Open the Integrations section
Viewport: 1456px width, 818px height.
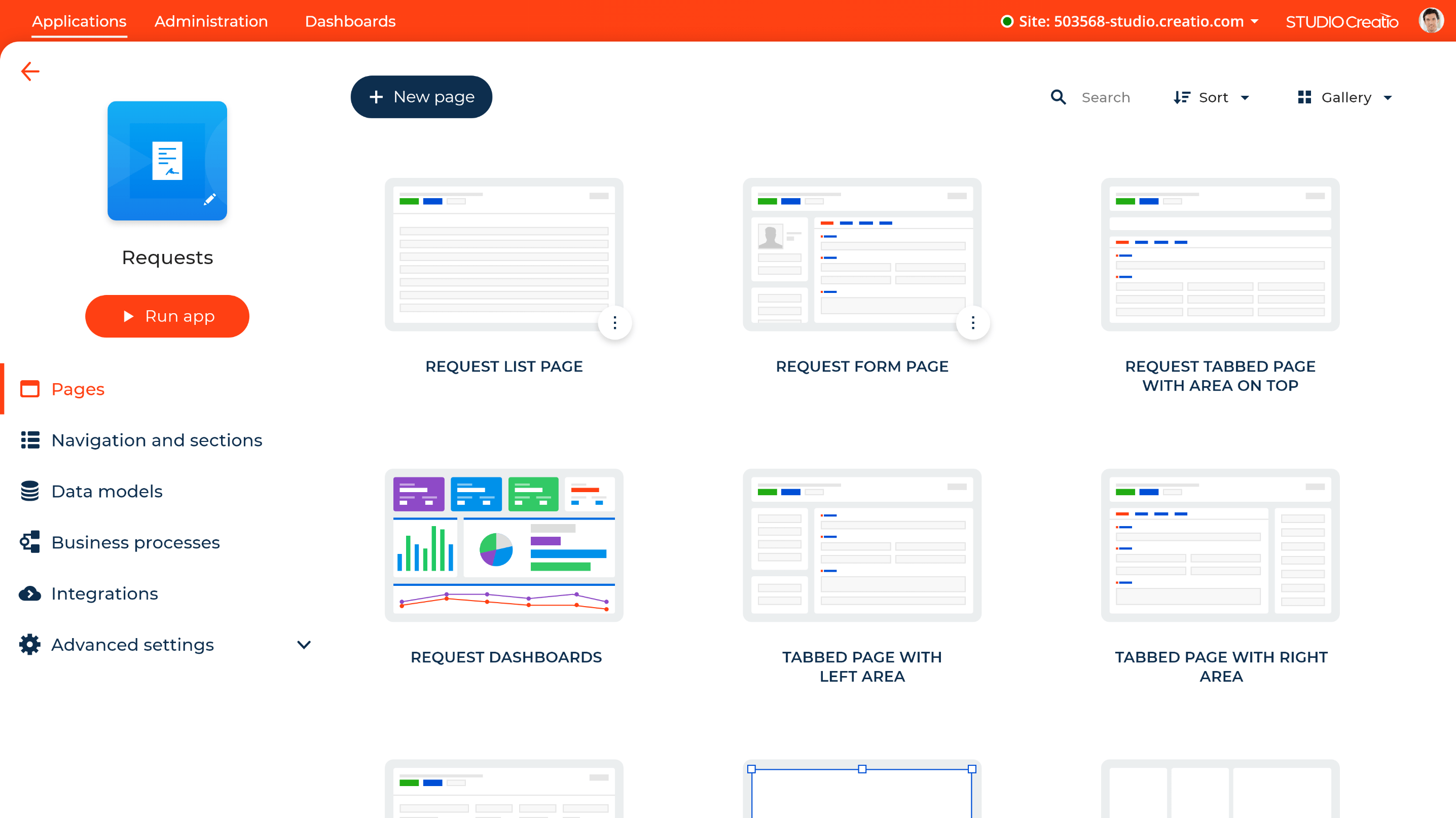pos(104,593)
